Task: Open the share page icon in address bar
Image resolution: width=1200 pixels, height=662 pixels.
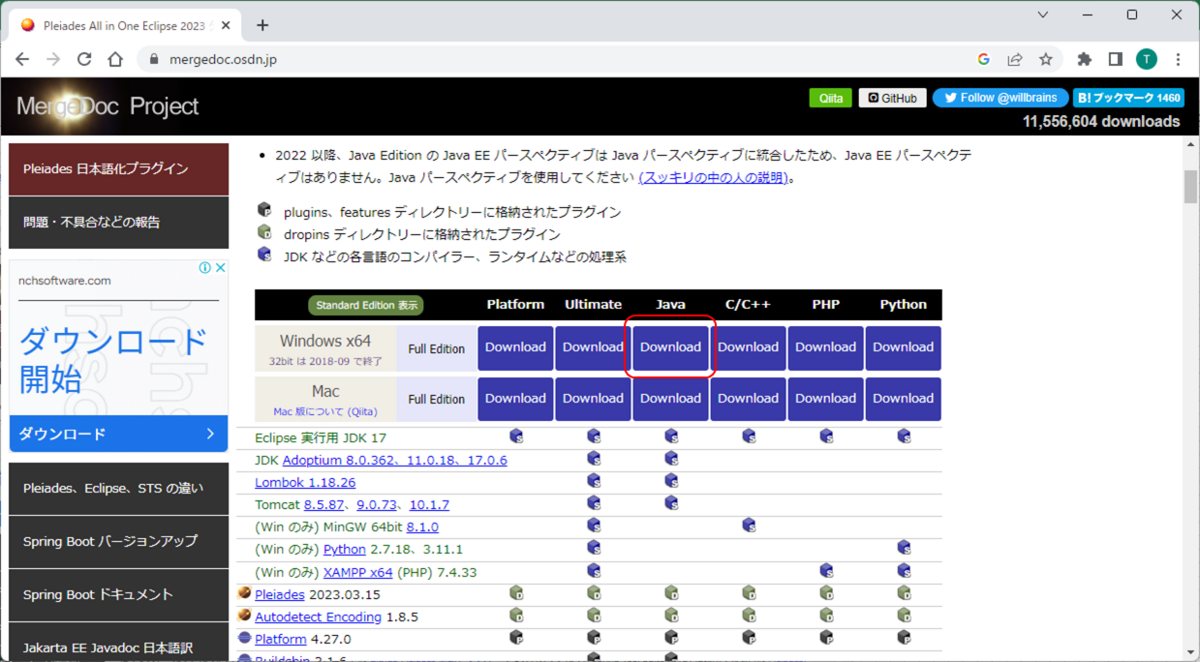Action: (x=1015, y=59)
